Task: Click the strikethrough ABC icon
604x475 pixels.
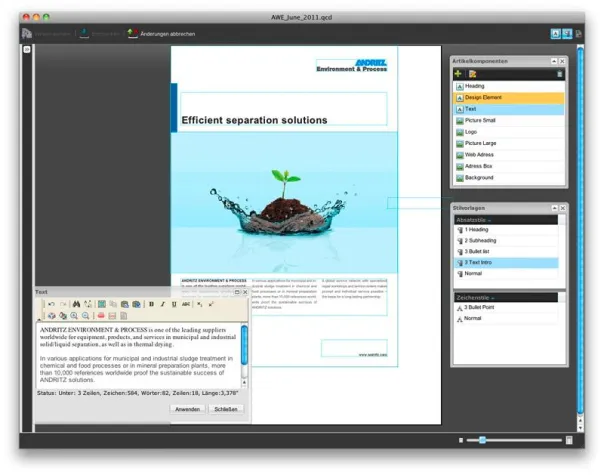Action: click(185, 303)
